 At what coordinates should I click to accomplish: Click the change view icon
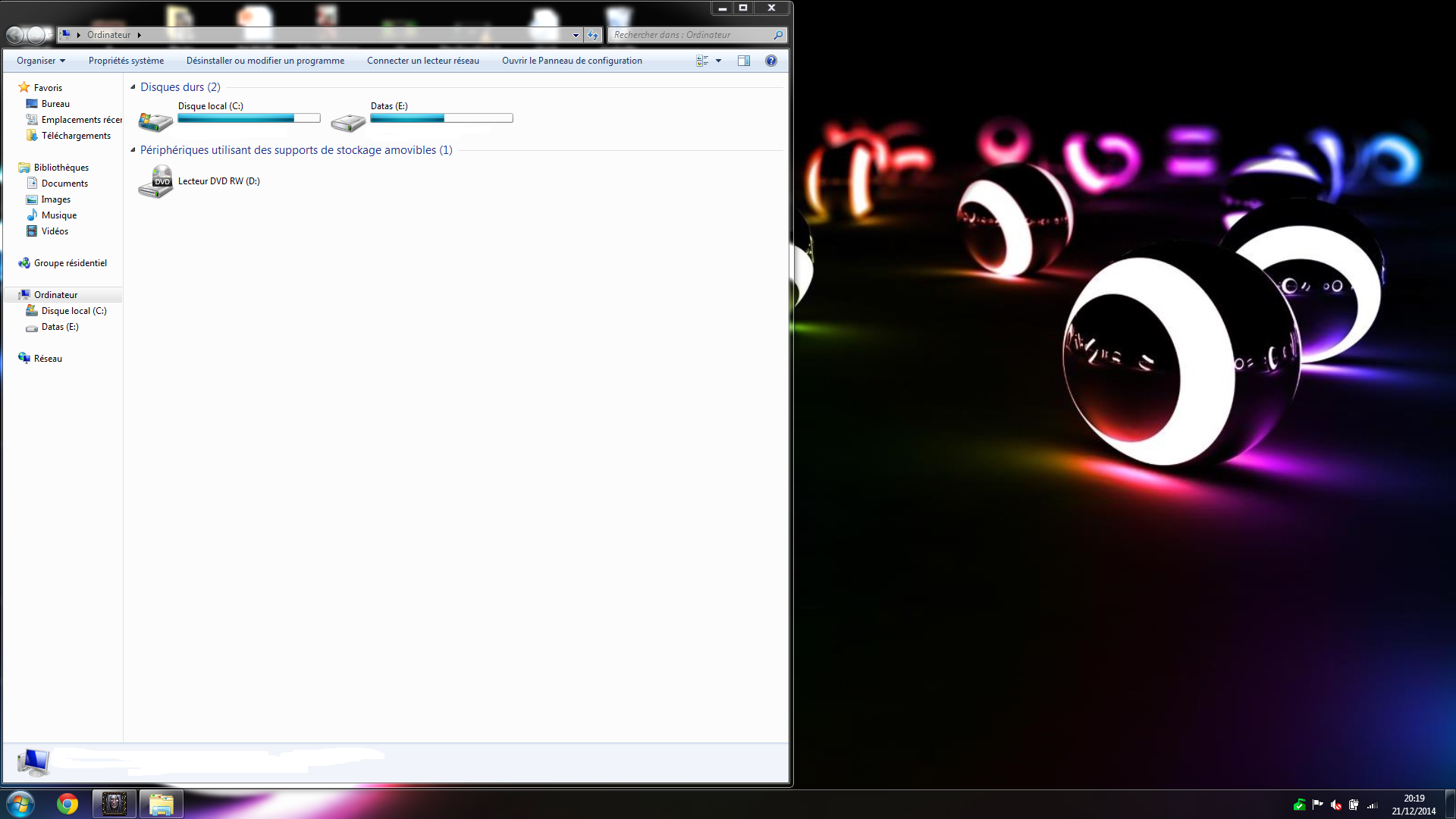702,61
